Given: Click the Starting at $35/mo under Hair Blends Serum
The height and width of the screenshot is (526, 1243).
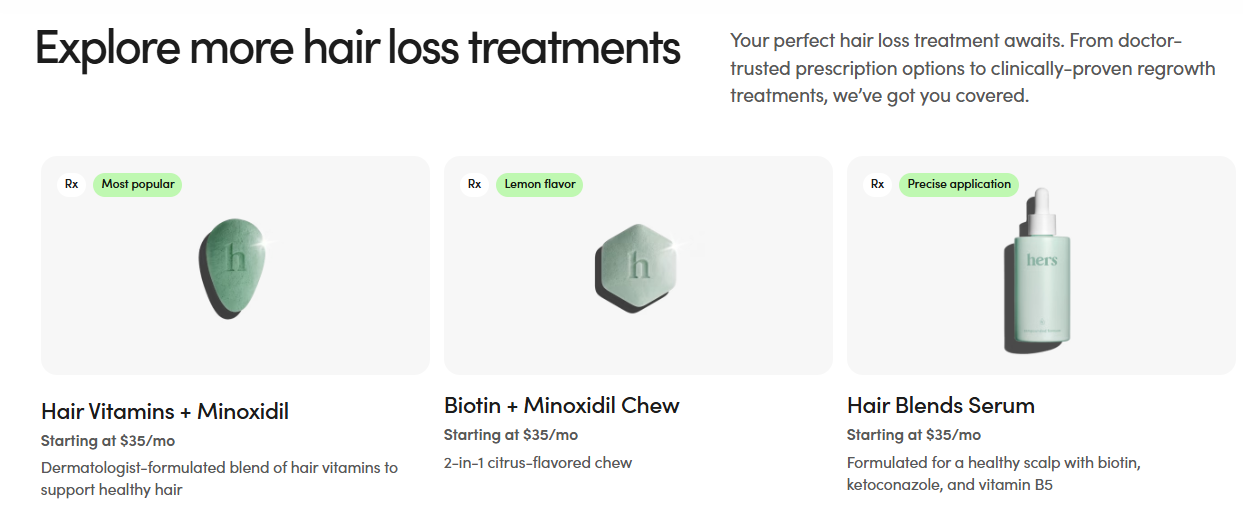Looking at the screenshot, I should [914, 434].
